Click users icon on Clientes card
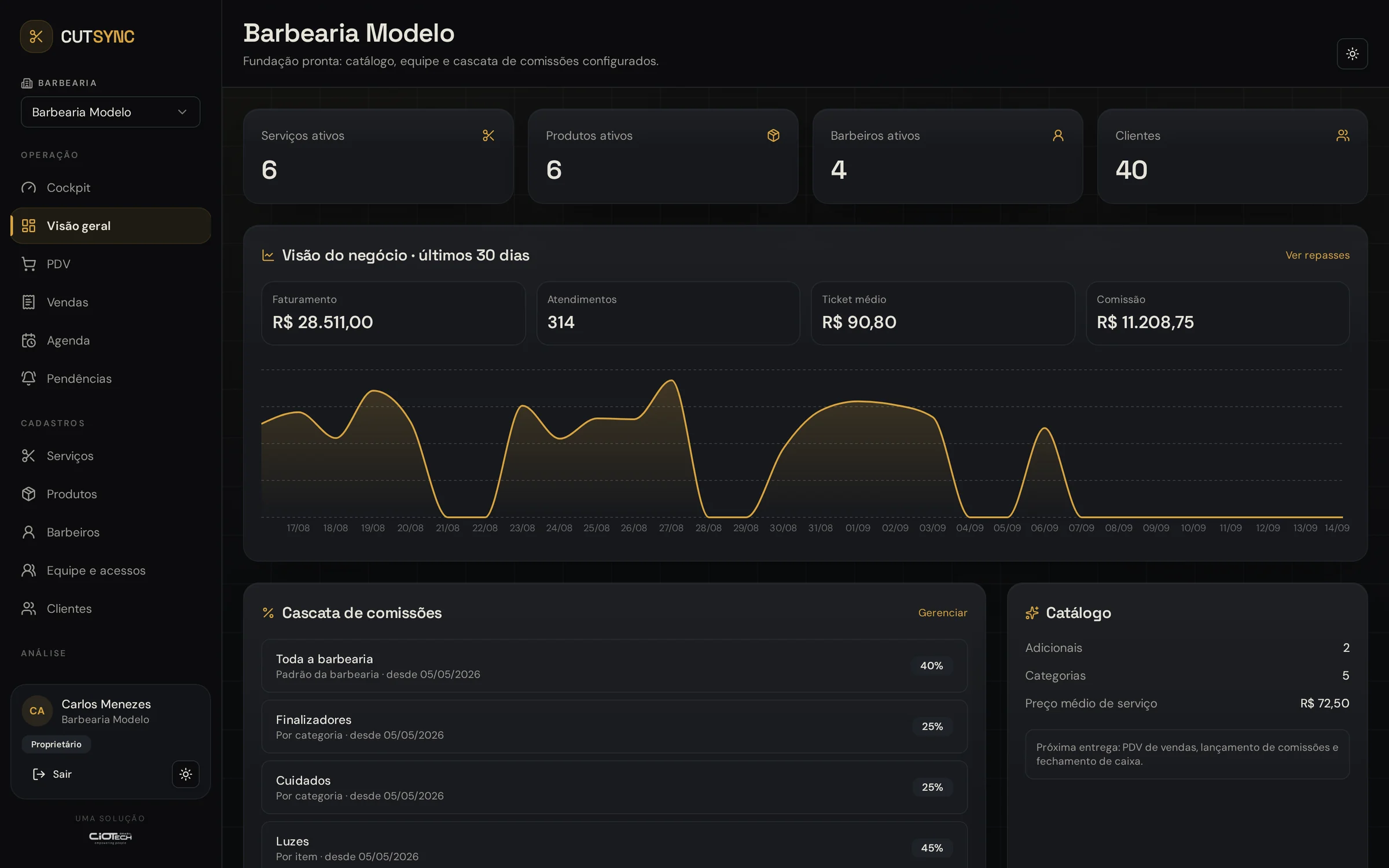 coord(1343,135)
